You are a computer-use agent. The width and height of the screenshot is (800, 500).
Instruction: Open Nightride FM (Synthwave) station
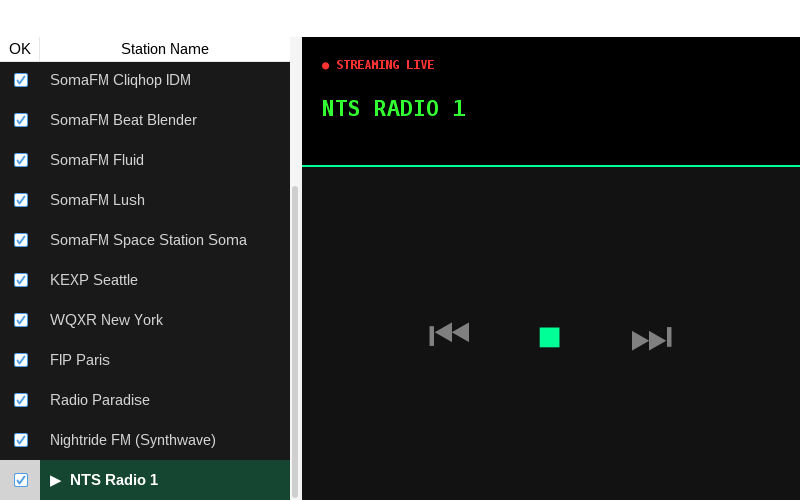[x=133, y=440]
